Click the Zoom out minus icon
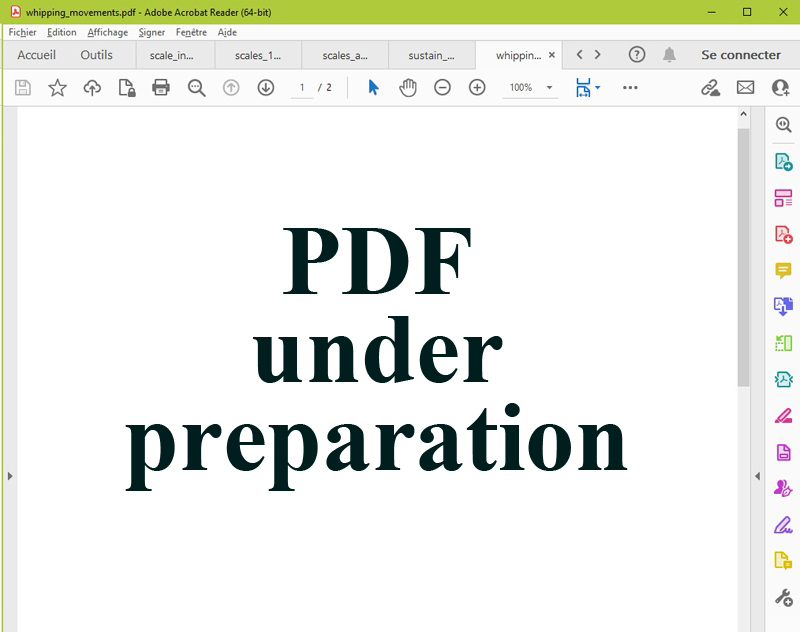The image size is (800, 632). coord(442,88)
